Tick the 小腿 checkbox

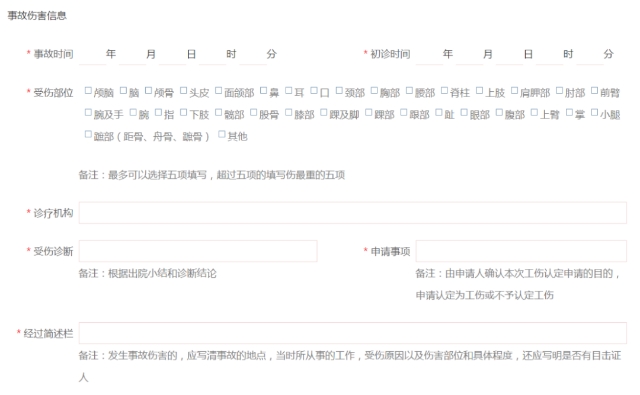click(x=595, y=112)
